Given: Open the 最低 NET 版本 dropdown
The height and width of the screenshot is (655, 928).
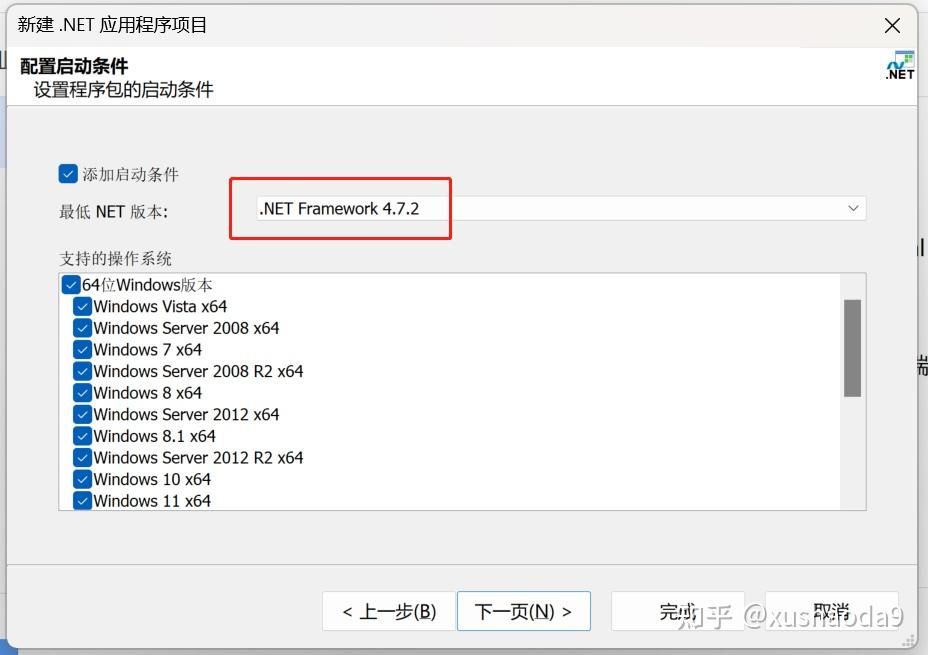Looking at the screenshot, I should coord(853,208).
